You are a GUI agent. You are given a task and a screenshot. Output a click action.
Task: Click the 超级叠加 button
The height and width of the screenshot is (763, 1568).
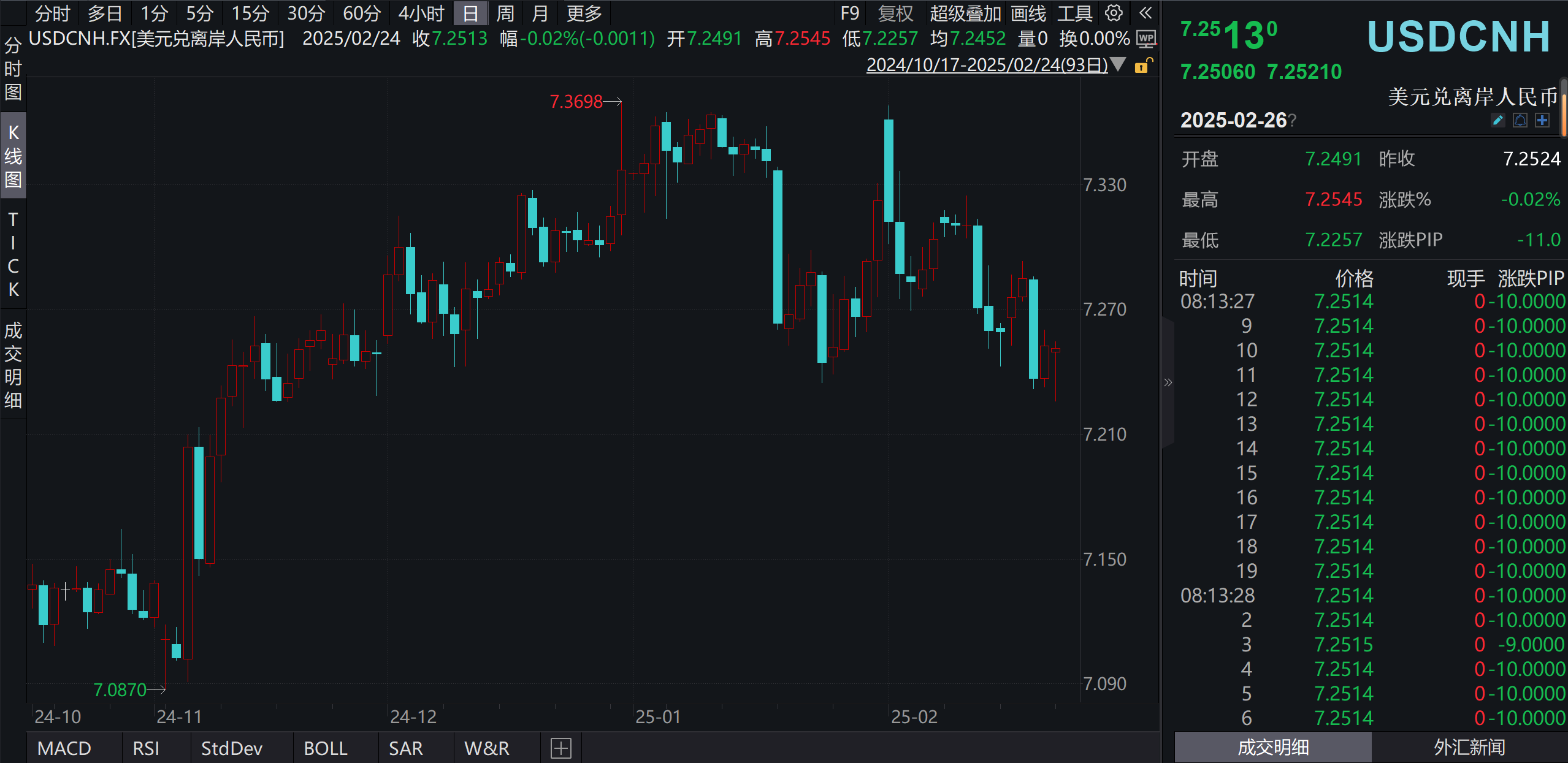pos(965,13)
